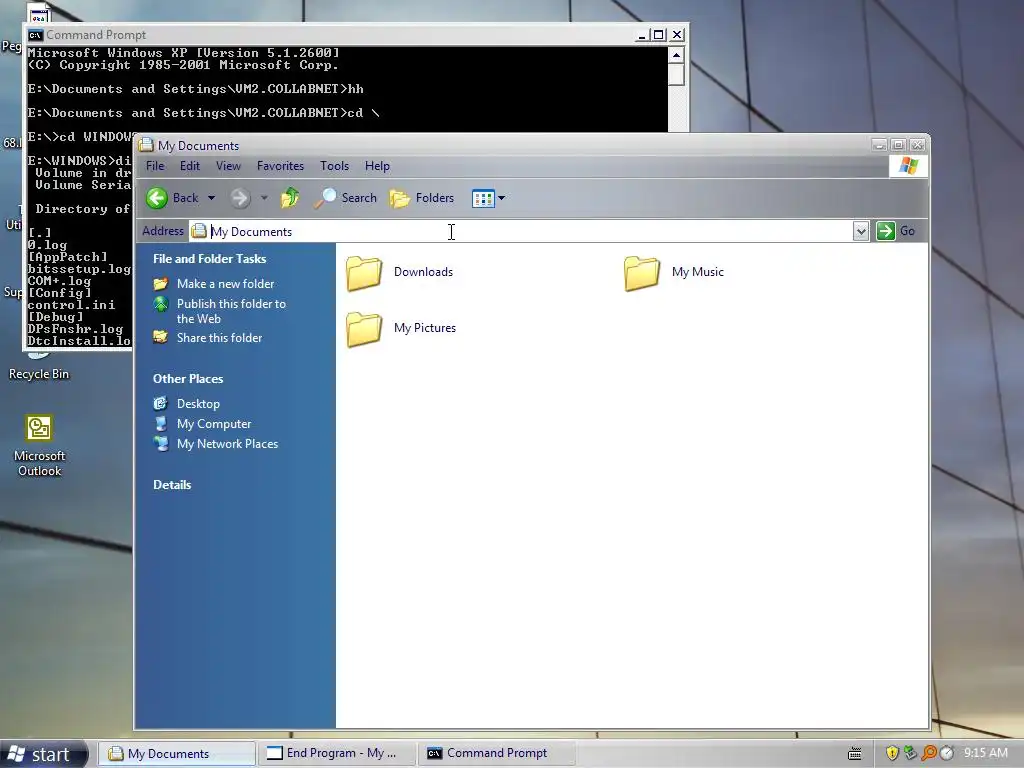This screenshot has height=768, width=1024.
Task: Click Make a new folder link
Action: click(225, 283)
